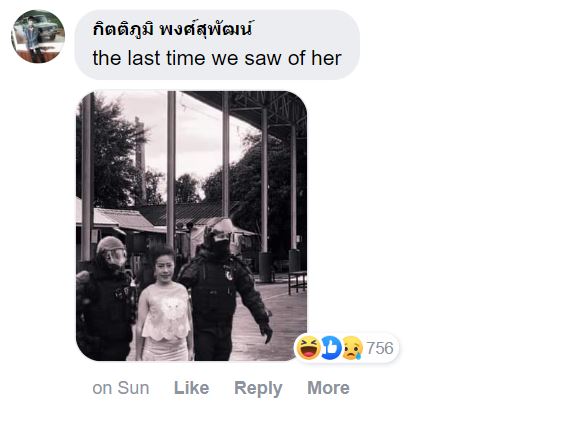Image resolution: width=582 pixels, height=421 pixels.
Task: Open the commenter's round profile avatar
Action: click(38, 36)
